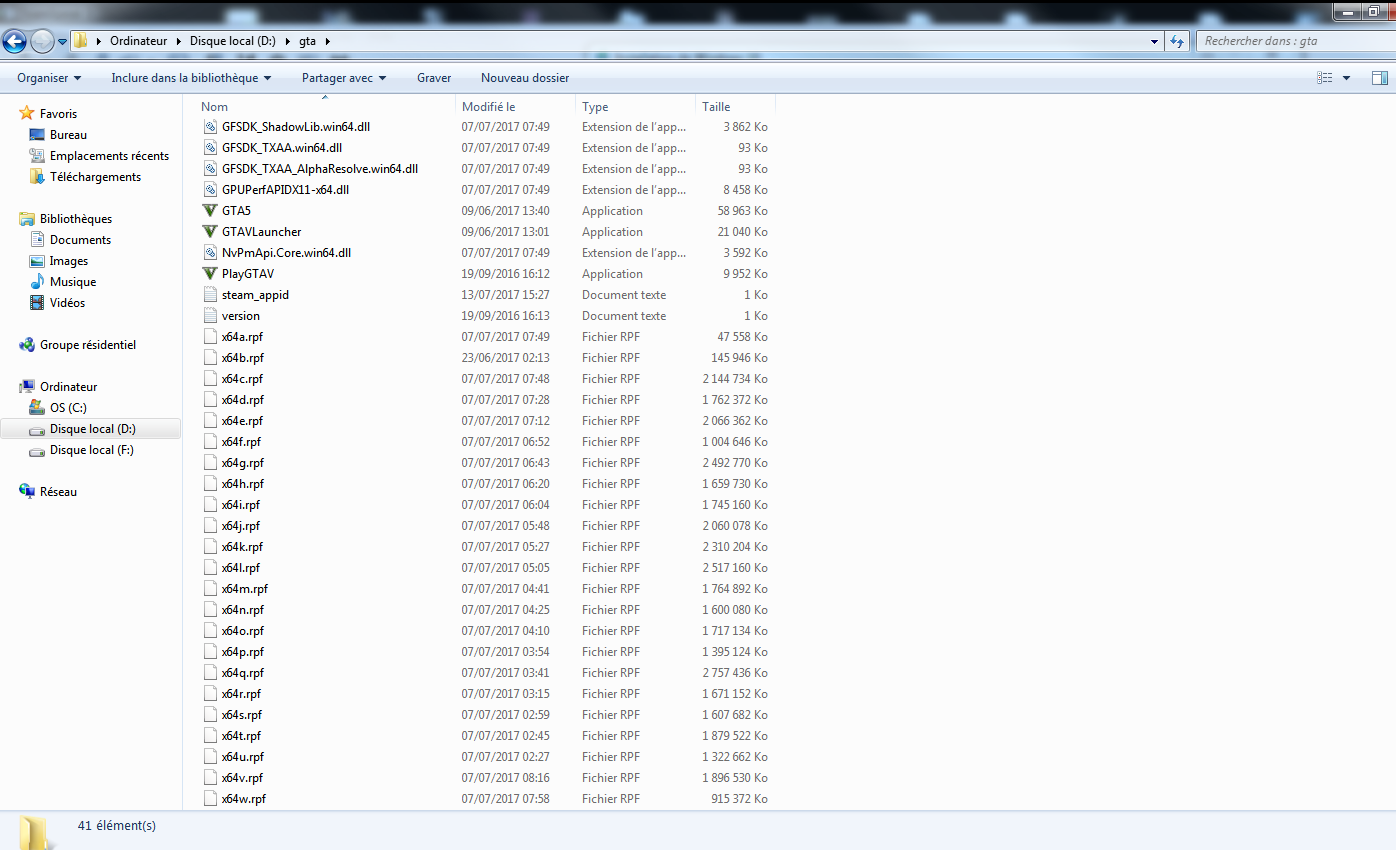
Task: Click the Réseau network icon
Action: click(x=27, y=492)
